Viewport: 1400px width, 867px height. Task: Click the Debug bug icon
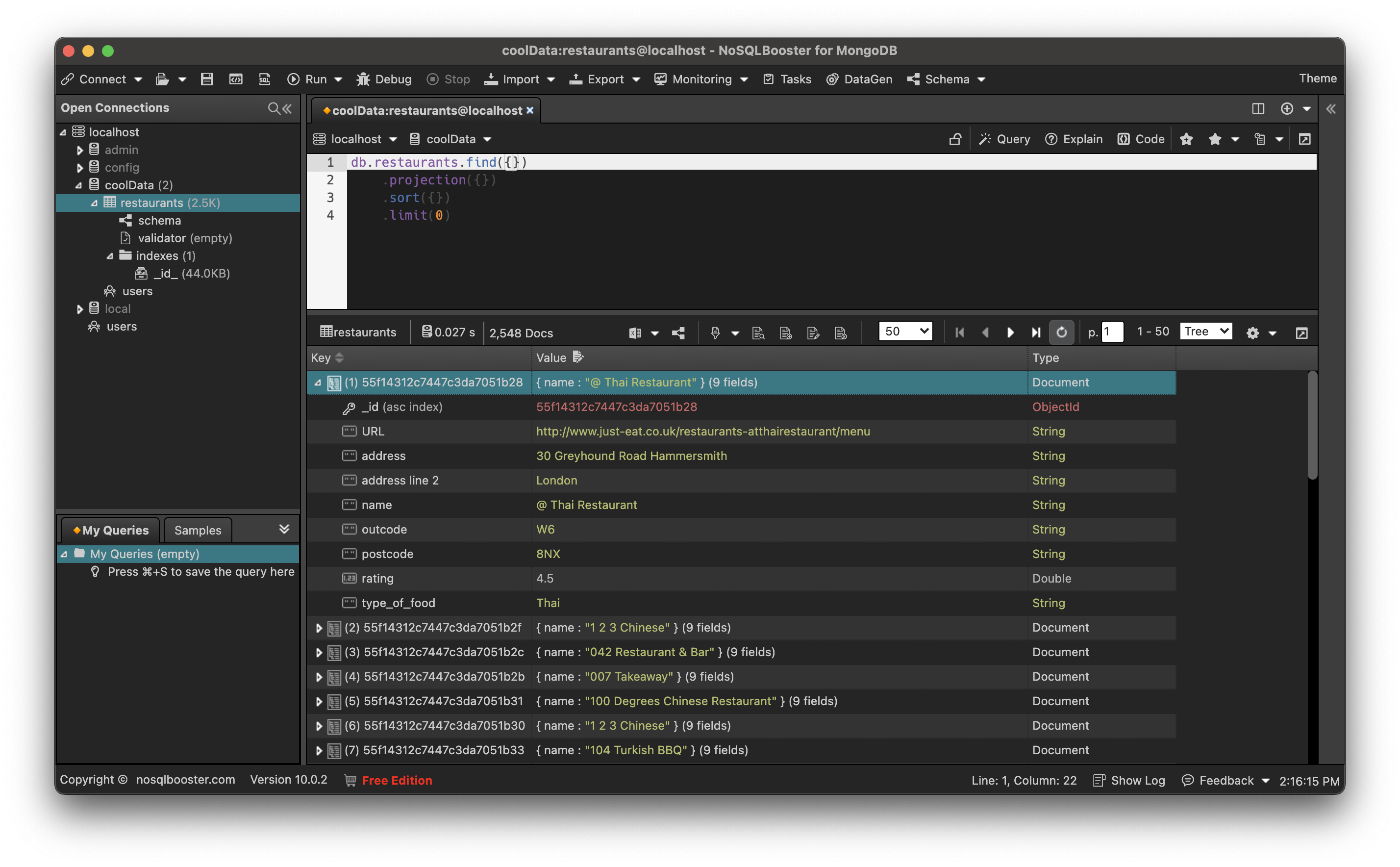pyautogui.click(x=363, y=79)
